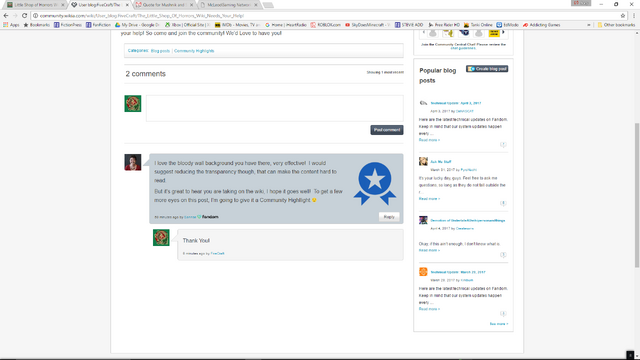Advance chat avatars with the right arrow
Viewport: 640px width, 360px height.
tap(503, 32)
